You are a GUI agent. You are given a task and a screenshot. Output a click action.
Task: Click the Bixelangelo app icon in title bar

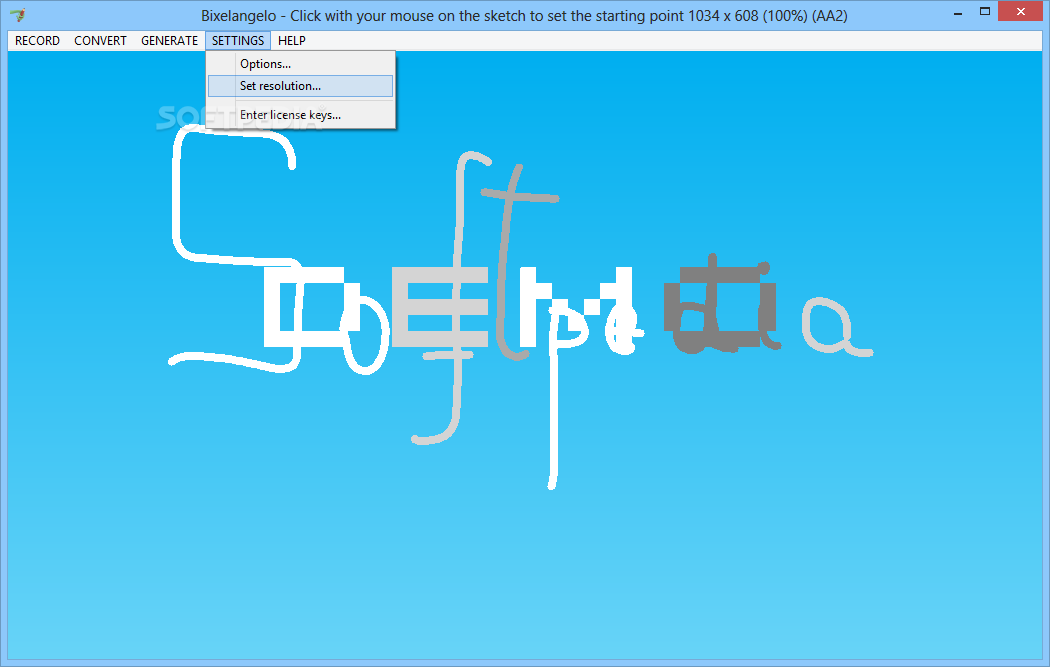tap(18, 14)
